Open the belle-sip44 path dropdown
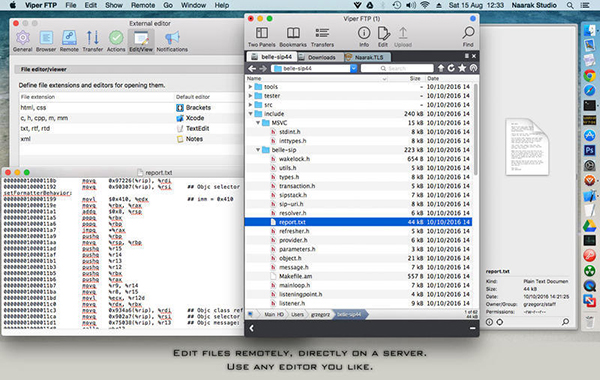 (354, 68)
